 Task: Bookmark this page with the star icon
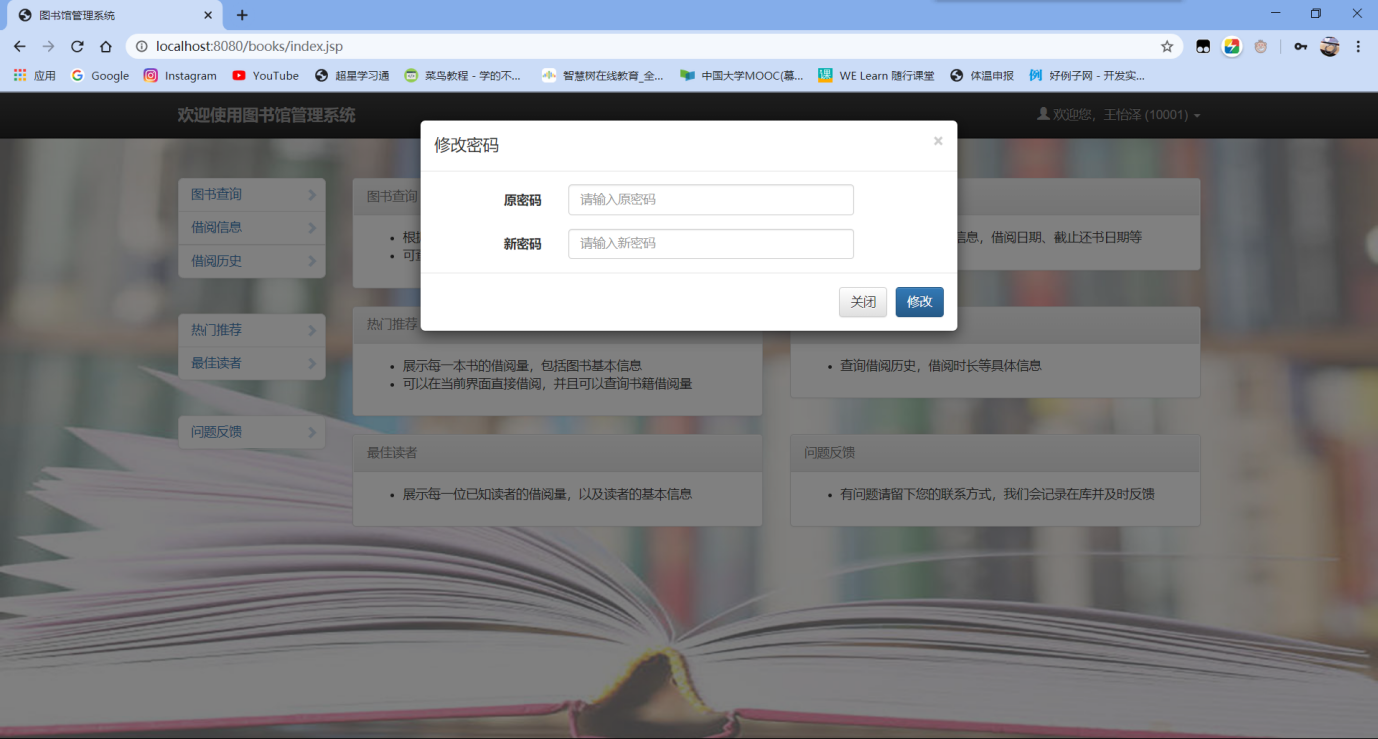tap(1166, 46)
